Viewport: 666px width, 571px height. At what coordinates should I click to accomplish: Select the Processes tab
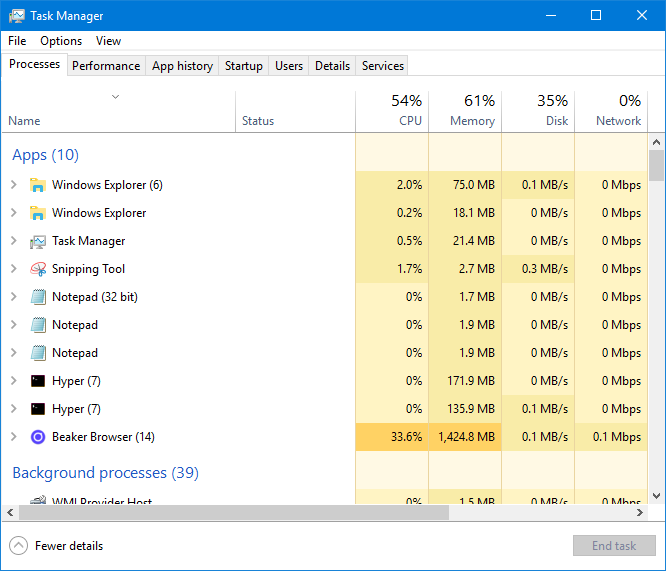(34, 64)
